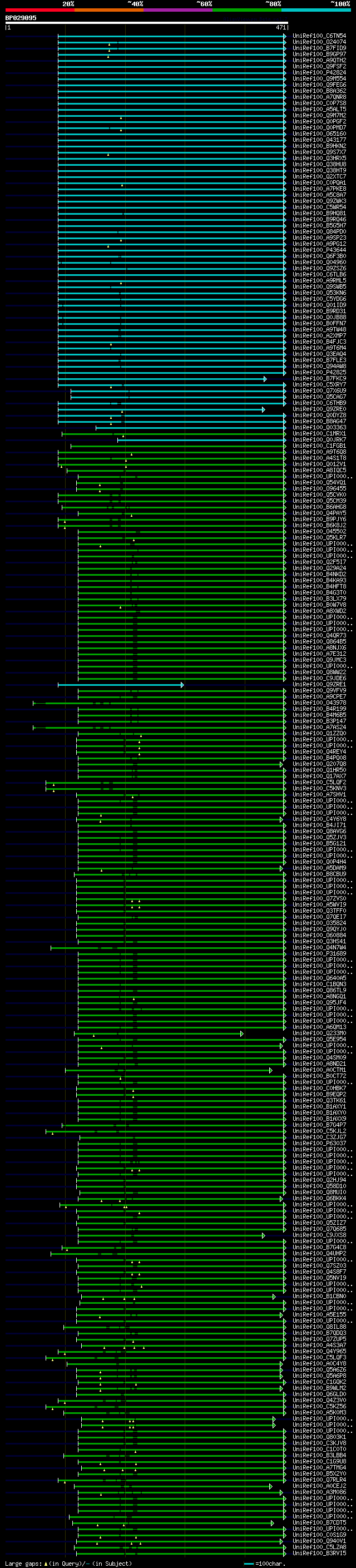Click label UniRef100_O43978

[x=319, y=703]
